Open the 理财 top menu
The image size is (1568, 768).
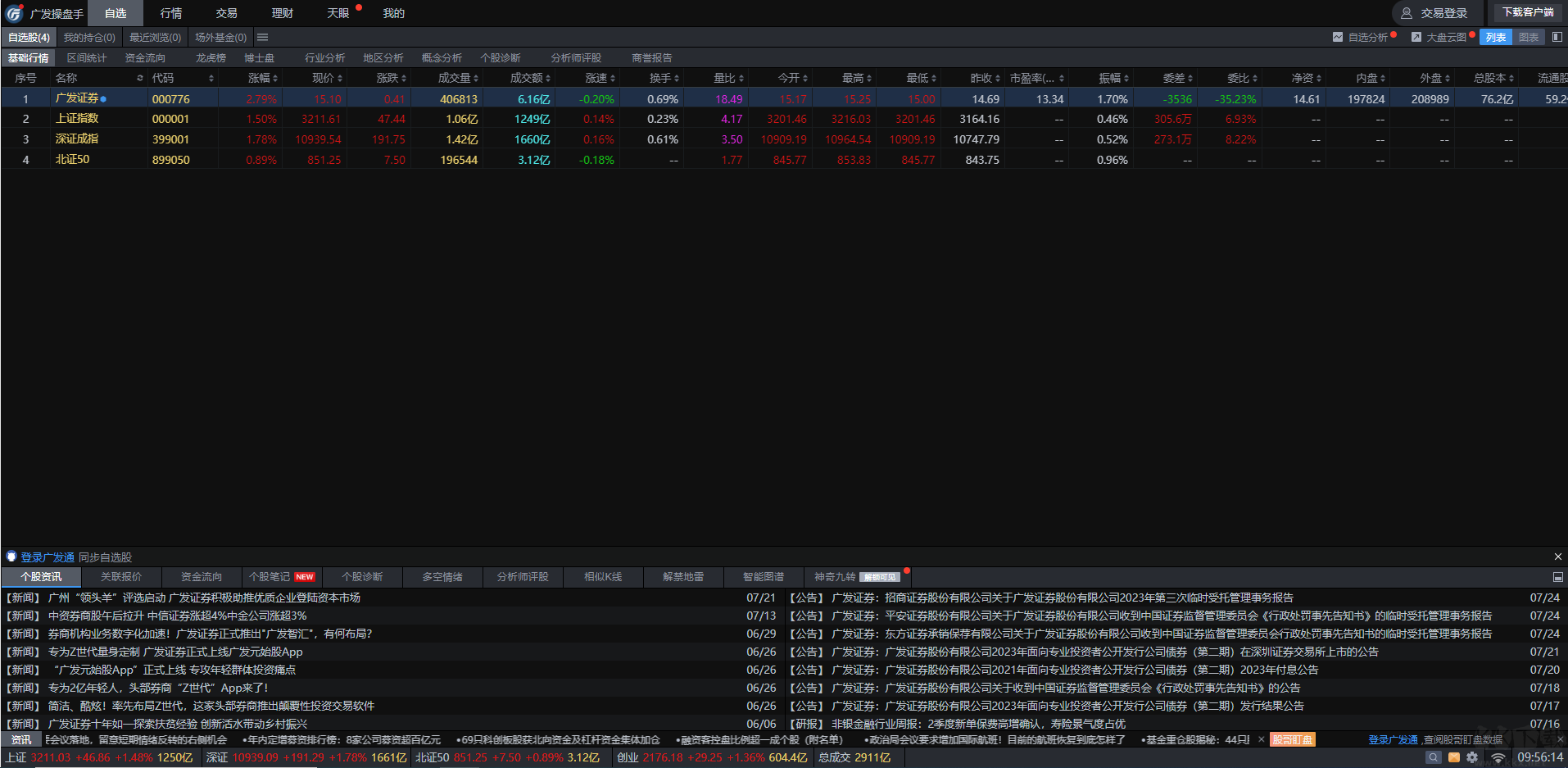(x=283, y=13)
